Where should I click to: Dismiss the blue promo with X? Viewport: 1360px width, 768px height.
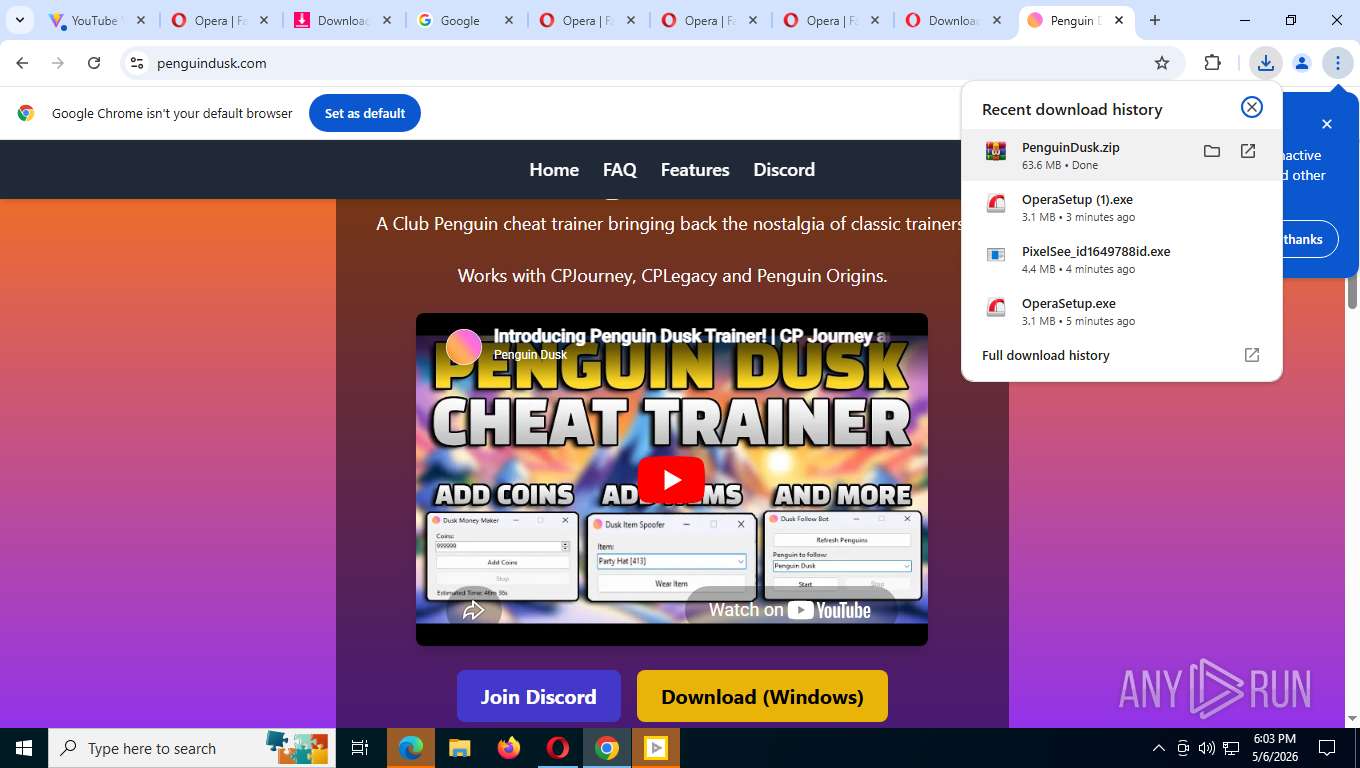click(1327, 124)
